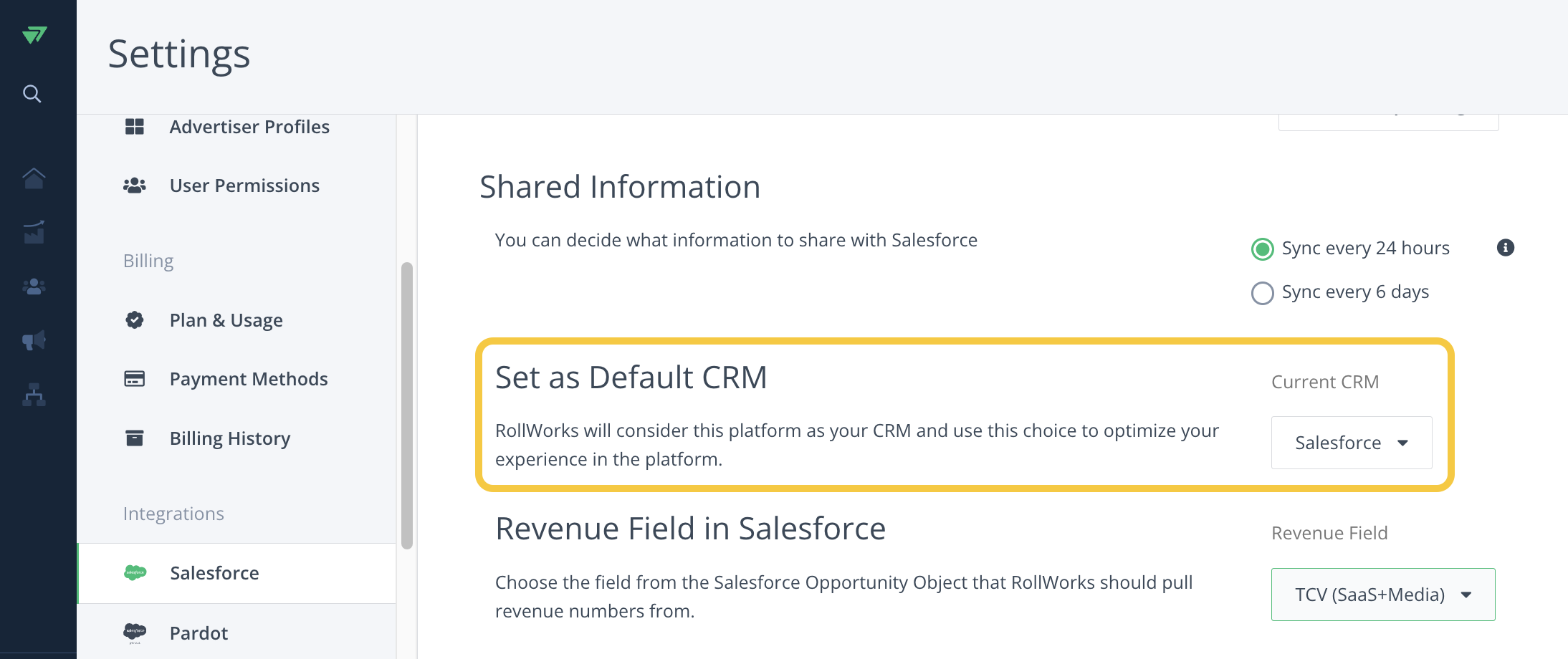
Task: Open the campaigns megaphone icon
Action: coord(34,340)
